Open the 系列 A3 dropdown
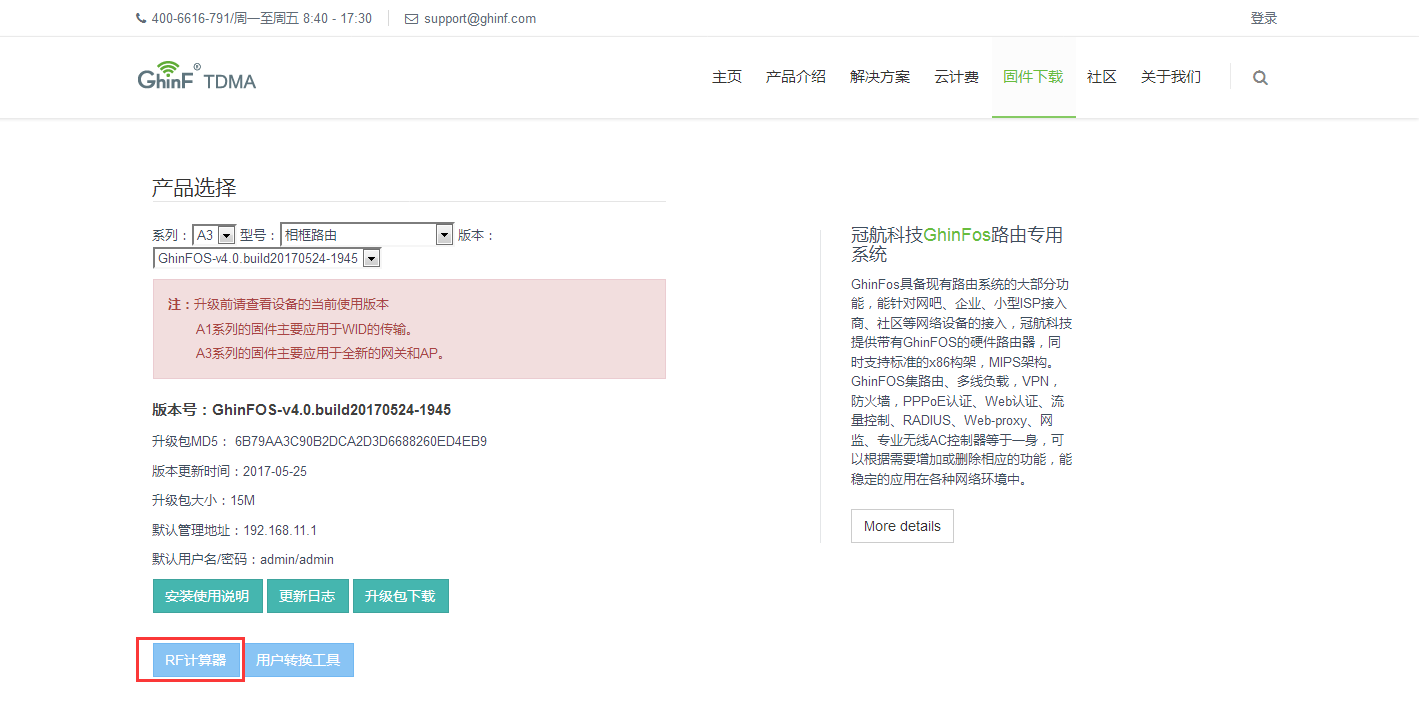The height and width of the screenshot is (717, 1419). [214, 235]
